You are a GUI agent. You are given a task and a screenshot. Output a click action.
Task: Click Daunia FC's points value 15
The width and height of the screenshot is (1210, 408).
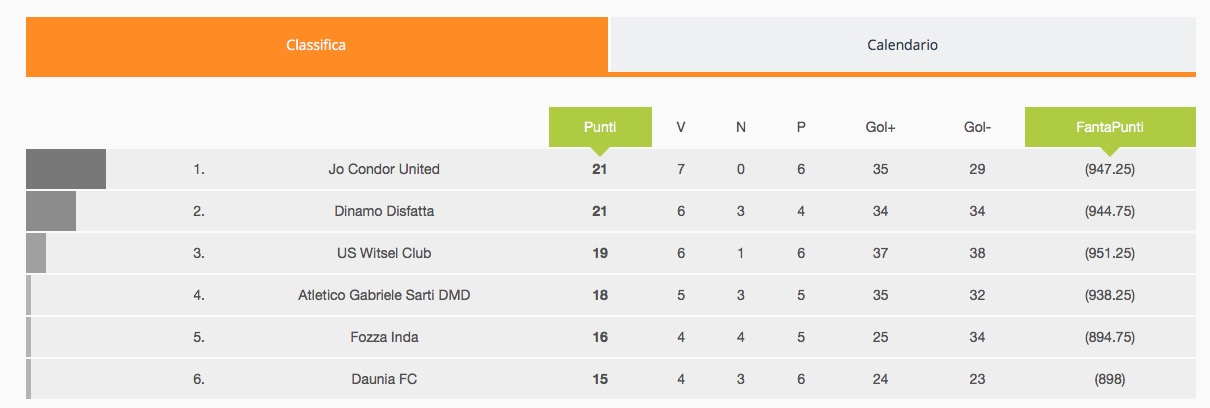[x=600, y=379]
